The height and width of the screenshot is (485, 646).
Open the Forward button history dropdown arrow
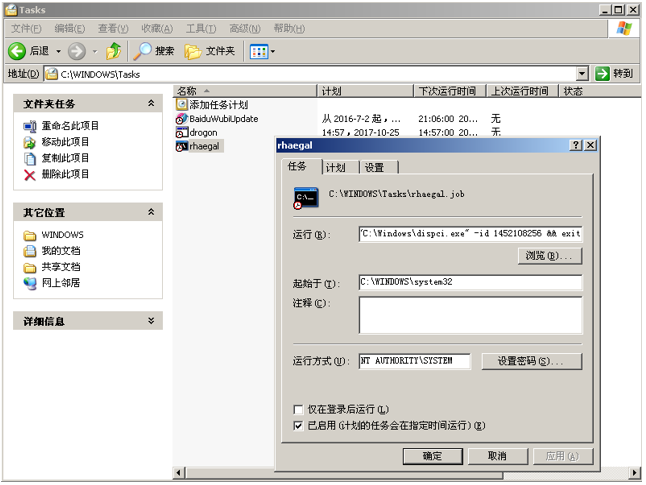point(95,52)
